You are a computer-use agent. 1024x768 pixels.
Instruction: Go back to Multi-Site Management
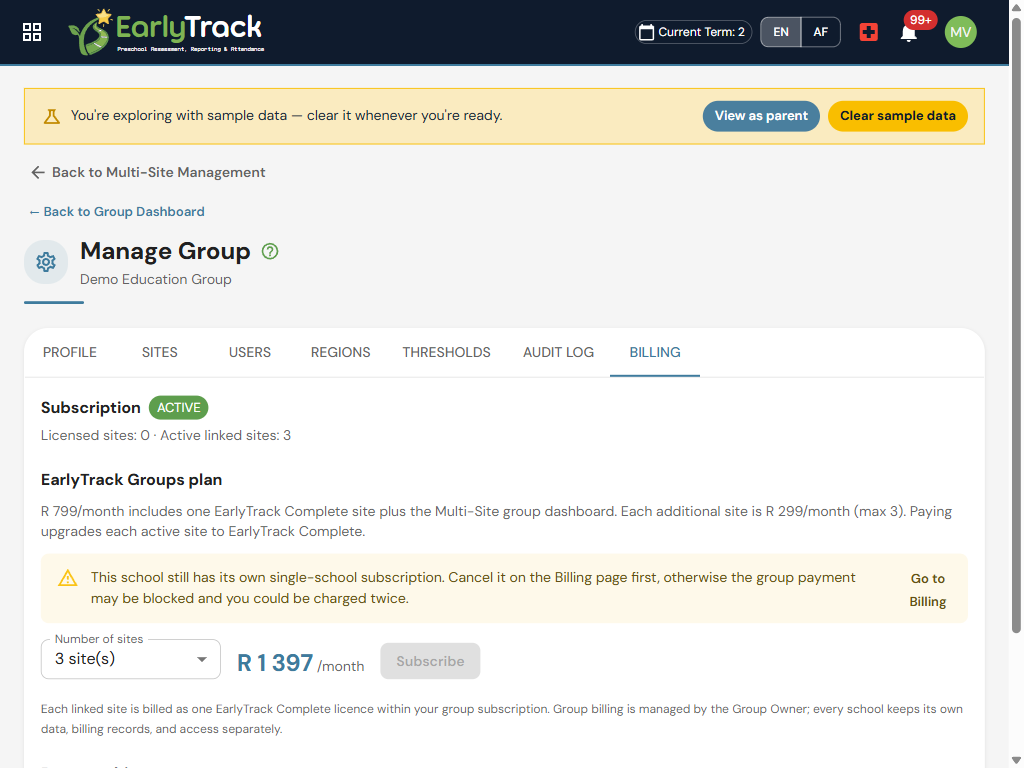click(x=148, y=172)
